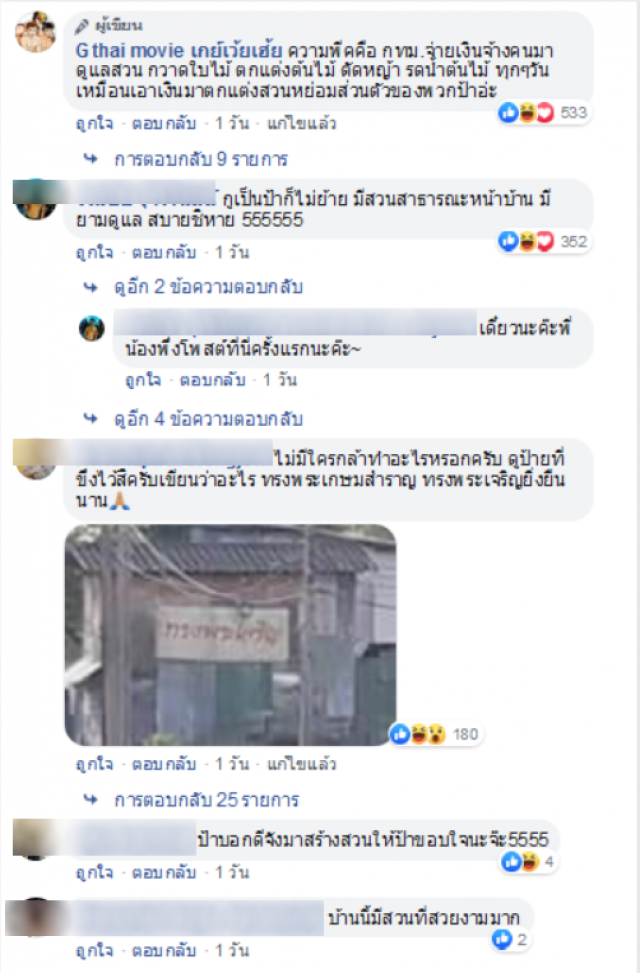Expand 'ดูอีก 2 ข้อความตอบกลับ' replies
640x973 pixels.
[x=208, y=287]
